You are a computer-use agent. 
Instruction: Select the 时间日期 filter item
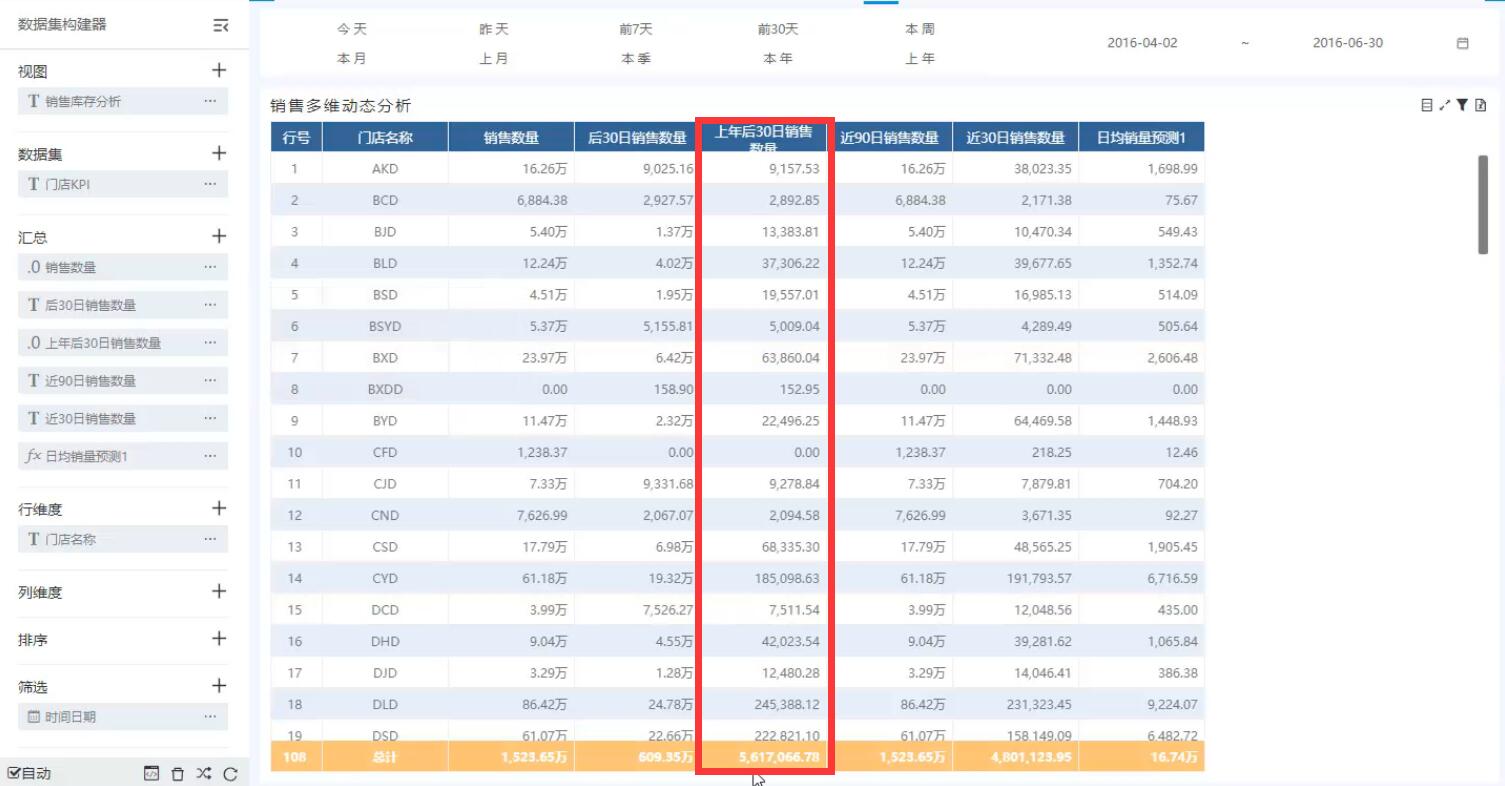click(123, 717)
